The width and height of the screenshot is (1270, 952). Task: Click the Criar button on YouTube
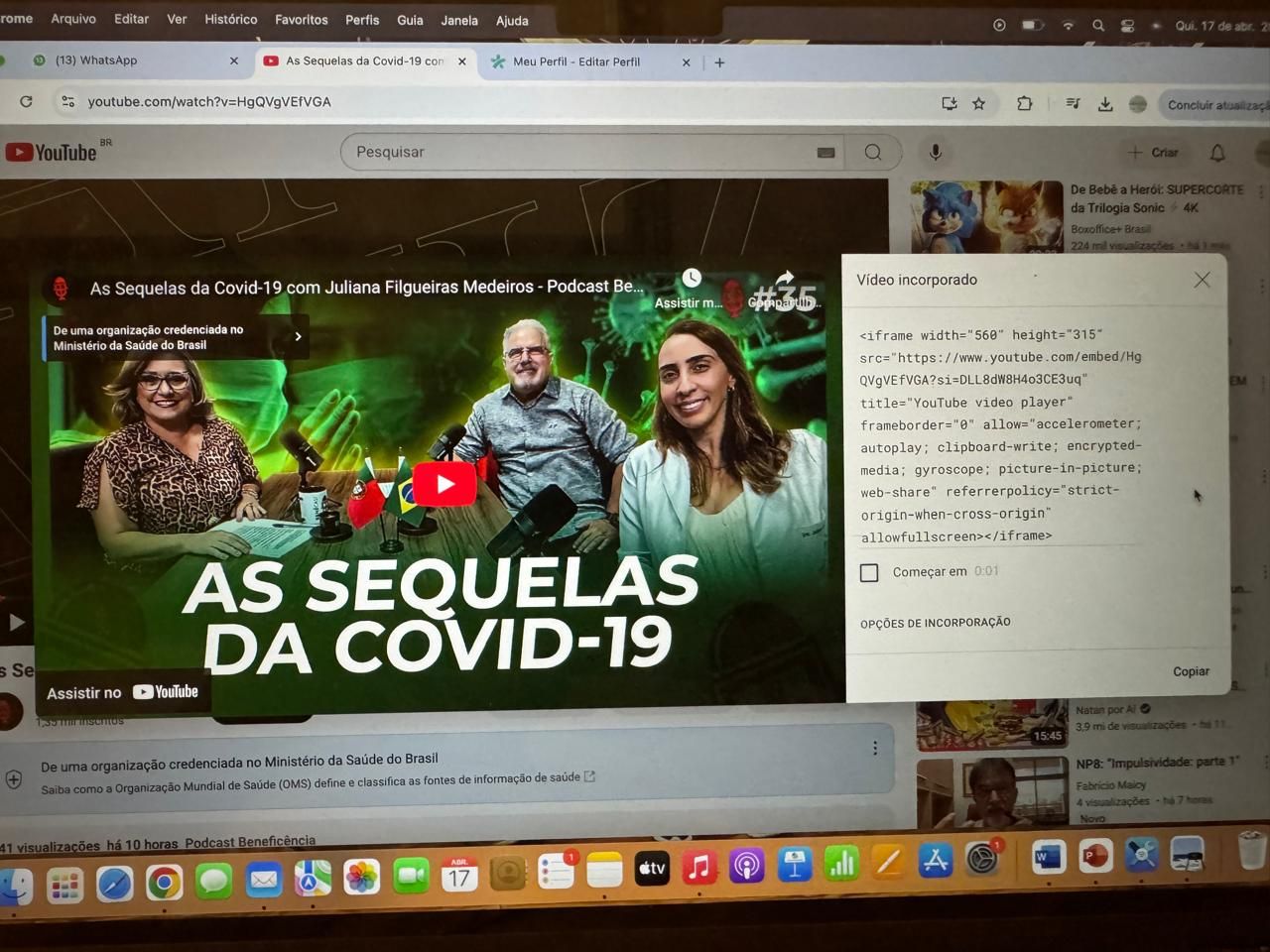1154,153
